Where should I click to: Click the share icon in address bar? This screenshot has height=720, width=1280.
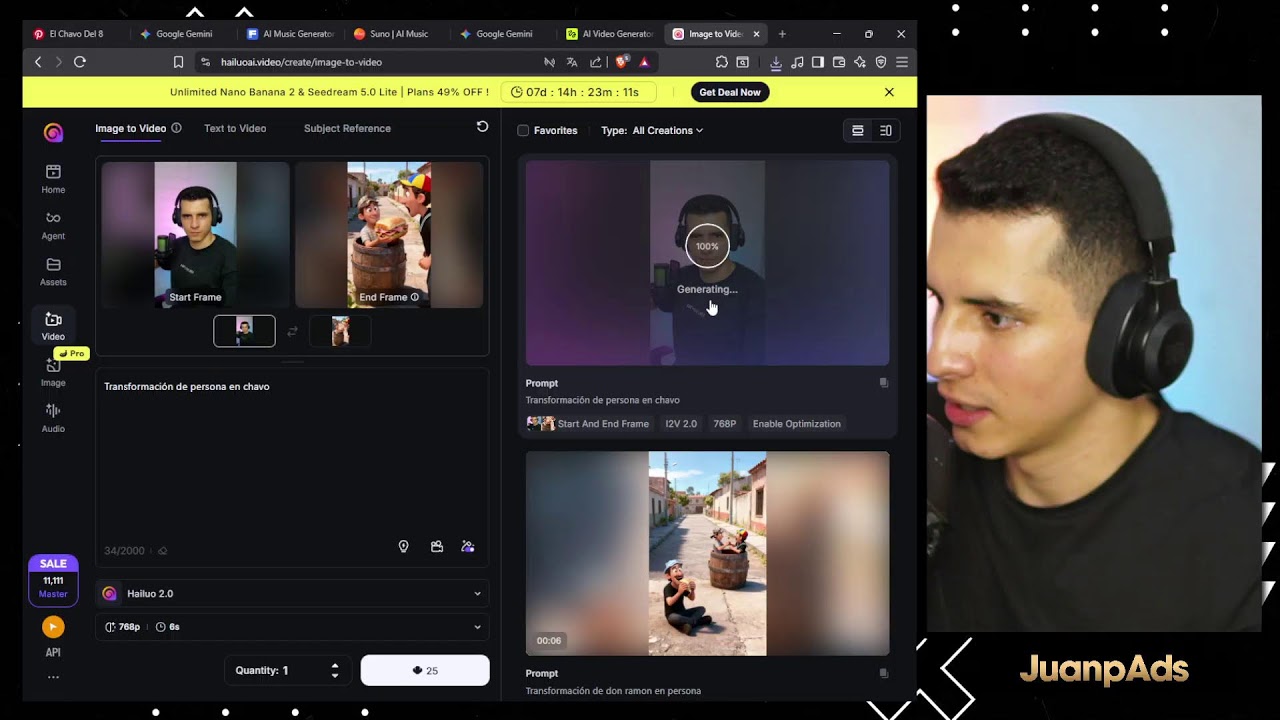point(596,62)
